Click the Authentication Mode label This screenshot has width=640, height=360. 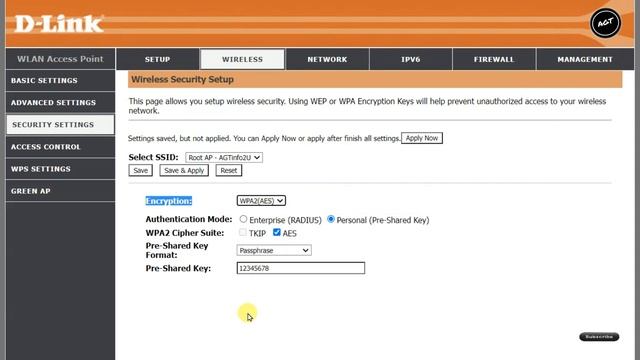point(189,219)
